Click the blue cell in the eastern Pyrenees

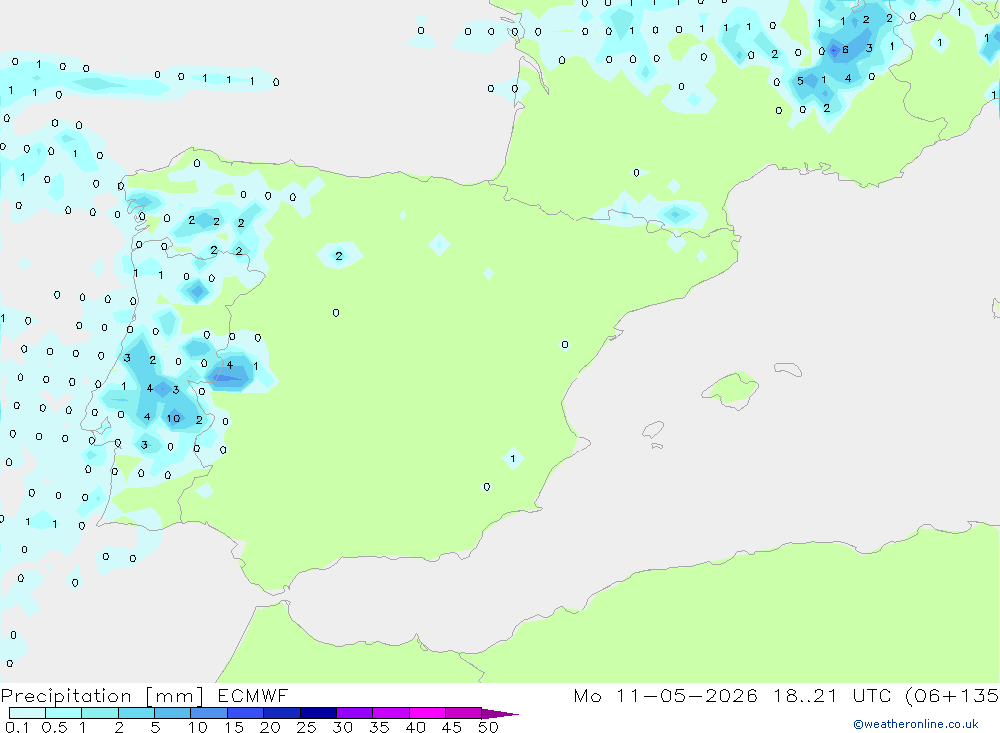coord(676,214)
